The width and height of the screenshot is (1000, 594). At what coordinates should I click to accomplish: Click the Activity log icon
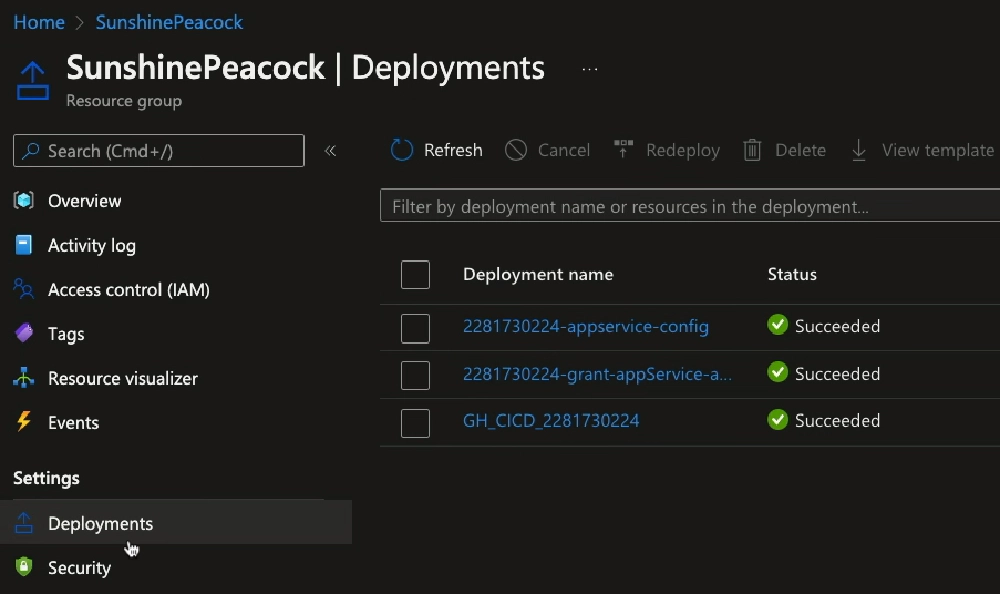[24, 245]
